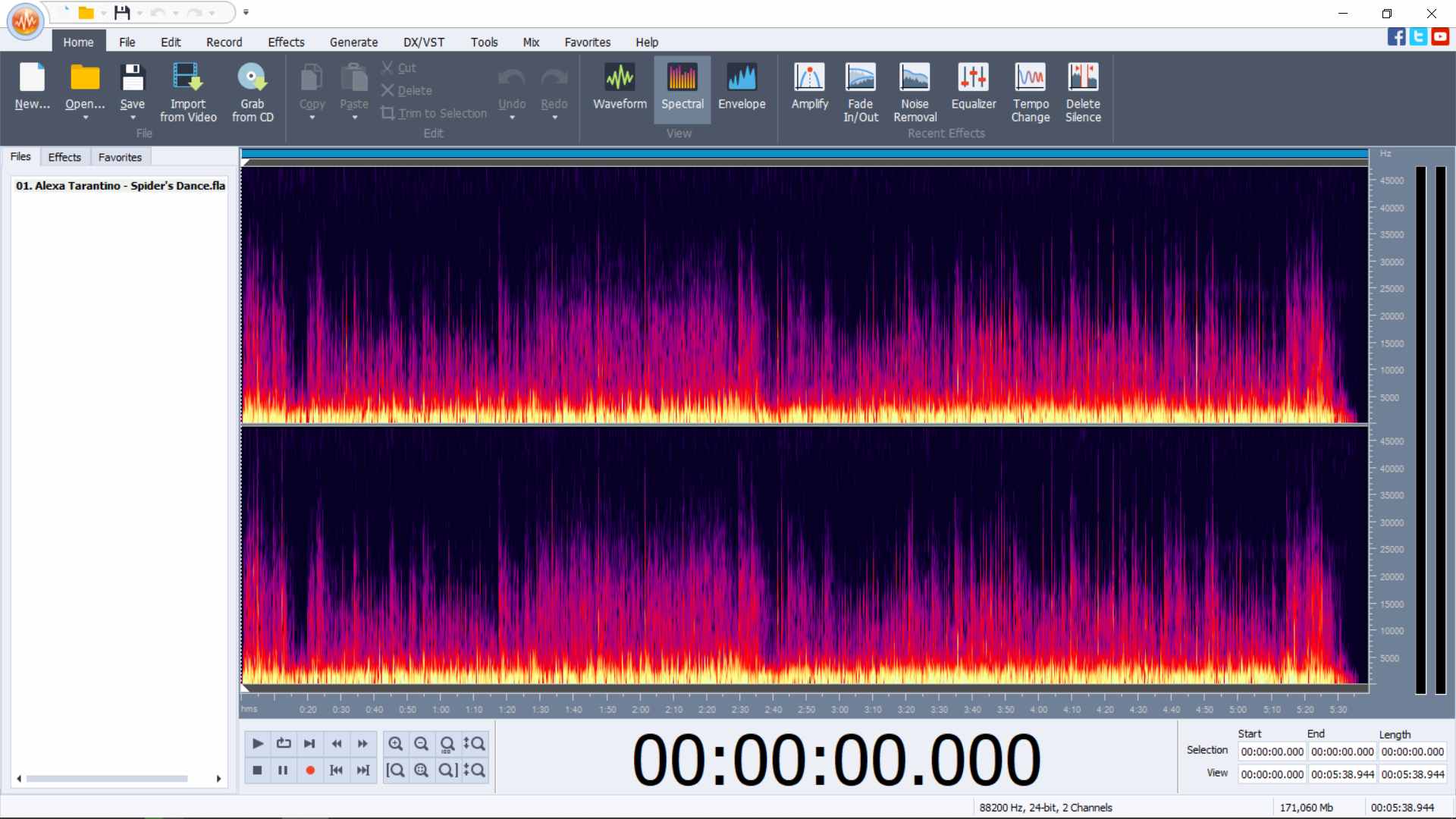Click the Selection Start time field

[1272, 752]
